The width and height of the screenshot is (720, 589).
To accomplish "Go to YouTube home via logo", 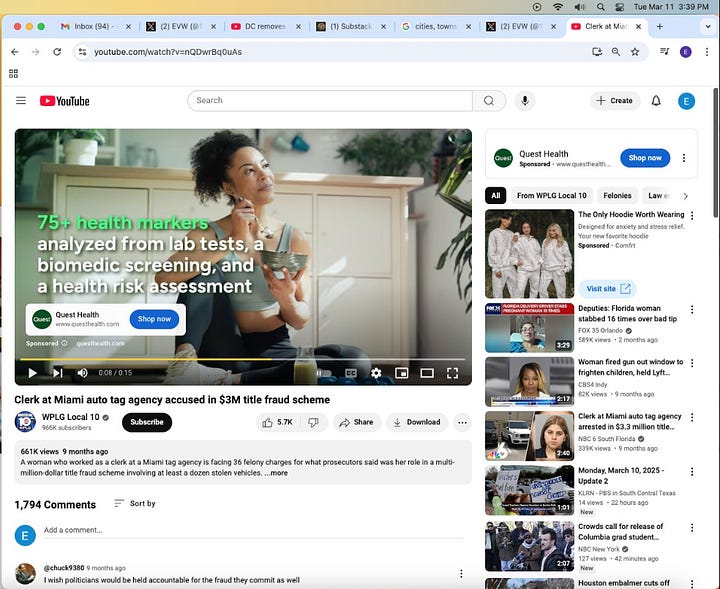I will (65, 101).
